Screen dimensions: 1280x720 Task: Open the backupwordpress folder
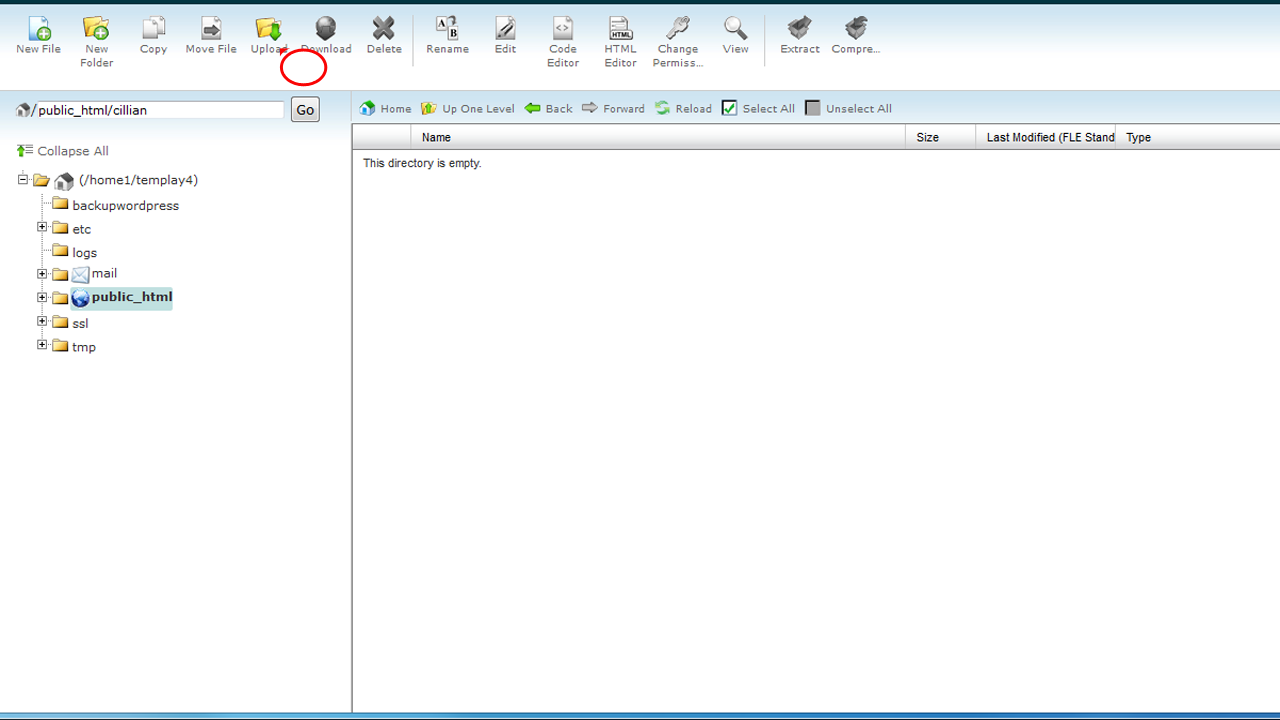pos(125,205)
